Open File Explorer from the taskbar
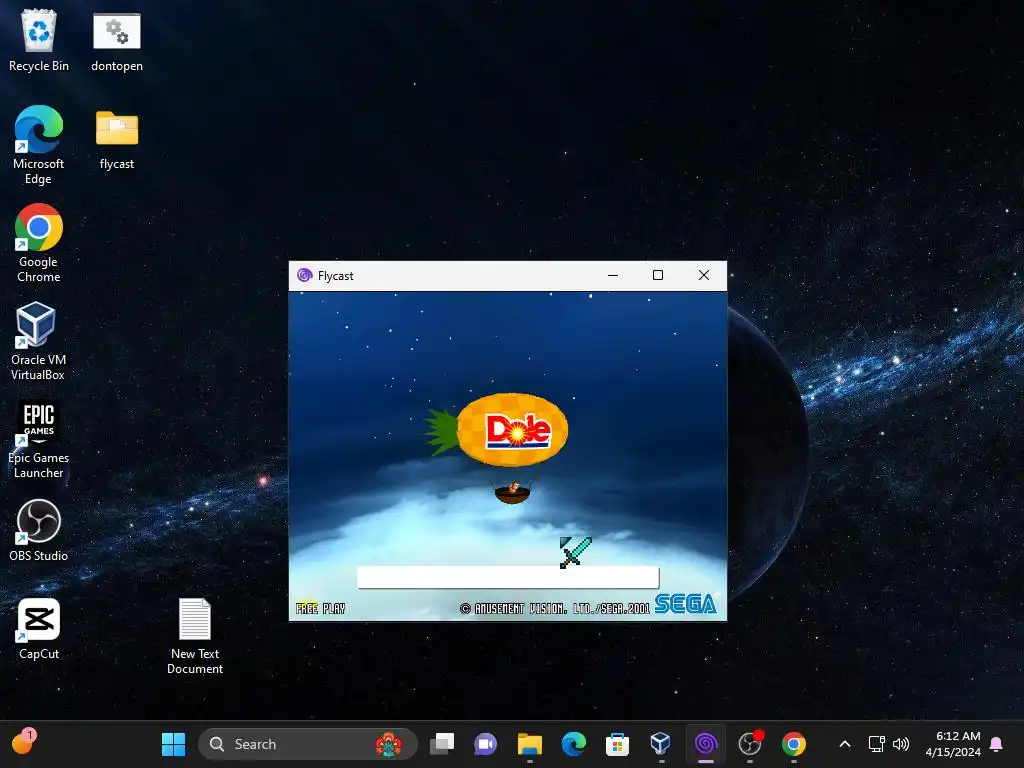The image size is (1024, 768). pos(530,744)
